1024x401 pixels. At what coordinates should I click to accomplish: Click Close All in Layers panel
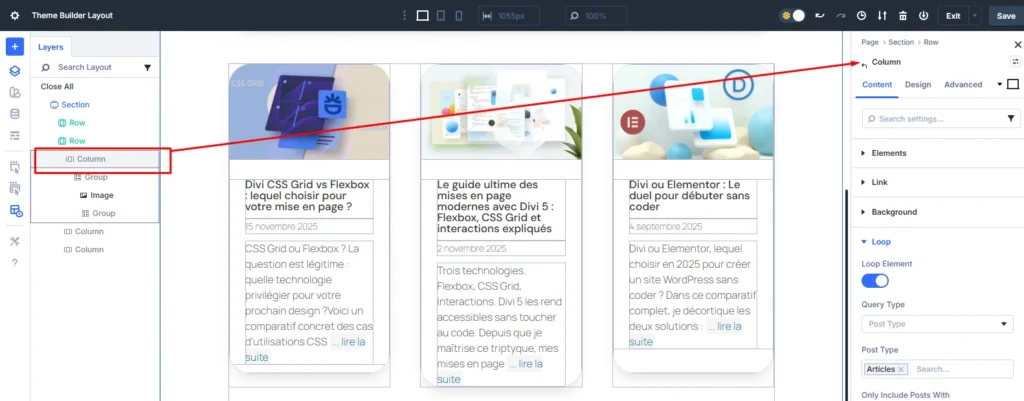pos(57,86)
